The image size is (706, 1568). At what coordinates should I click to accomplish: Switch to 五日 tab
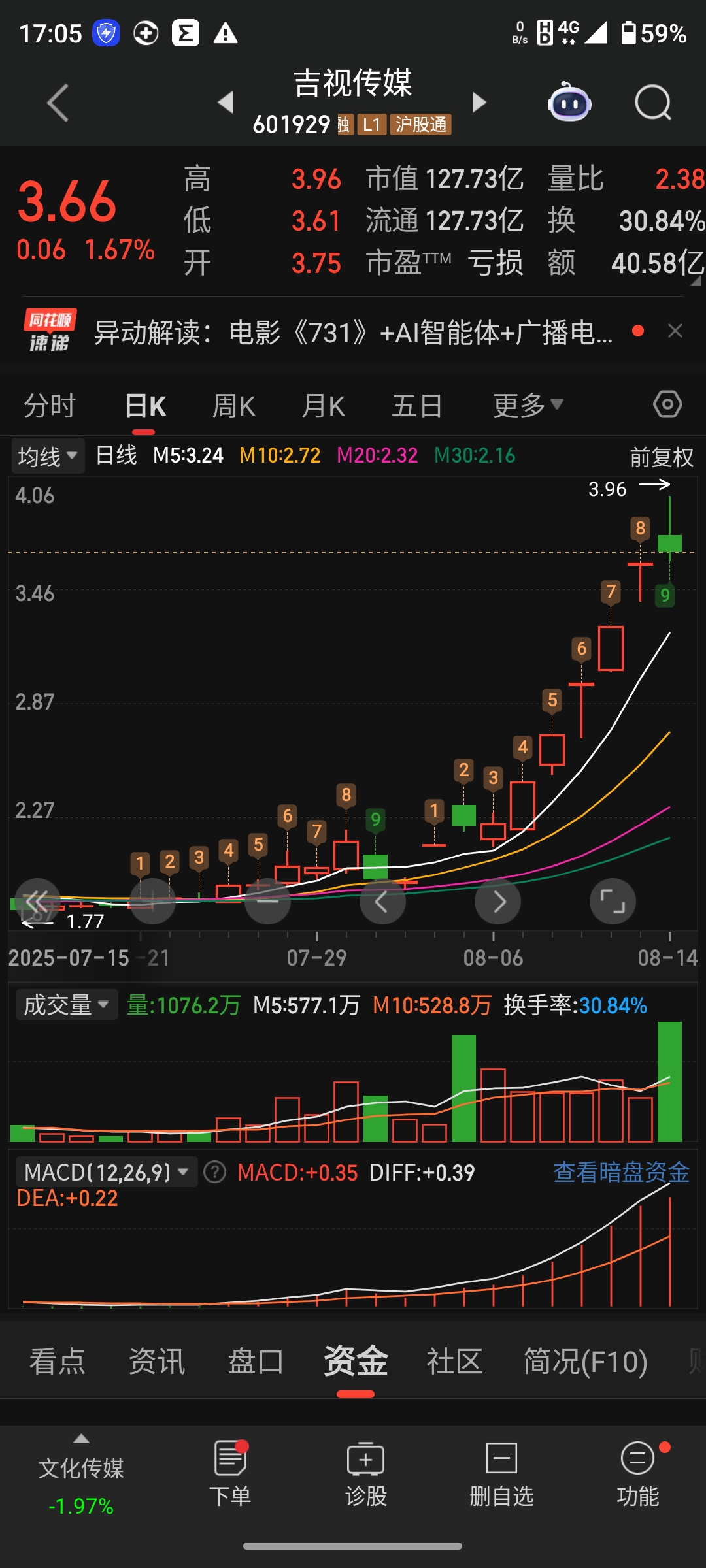[417, 405]
